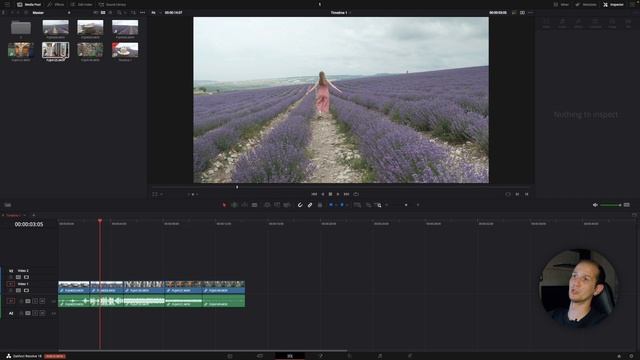Solo the A1 audio track
This screenshot has height=360, width=640.
pos(36,301)
